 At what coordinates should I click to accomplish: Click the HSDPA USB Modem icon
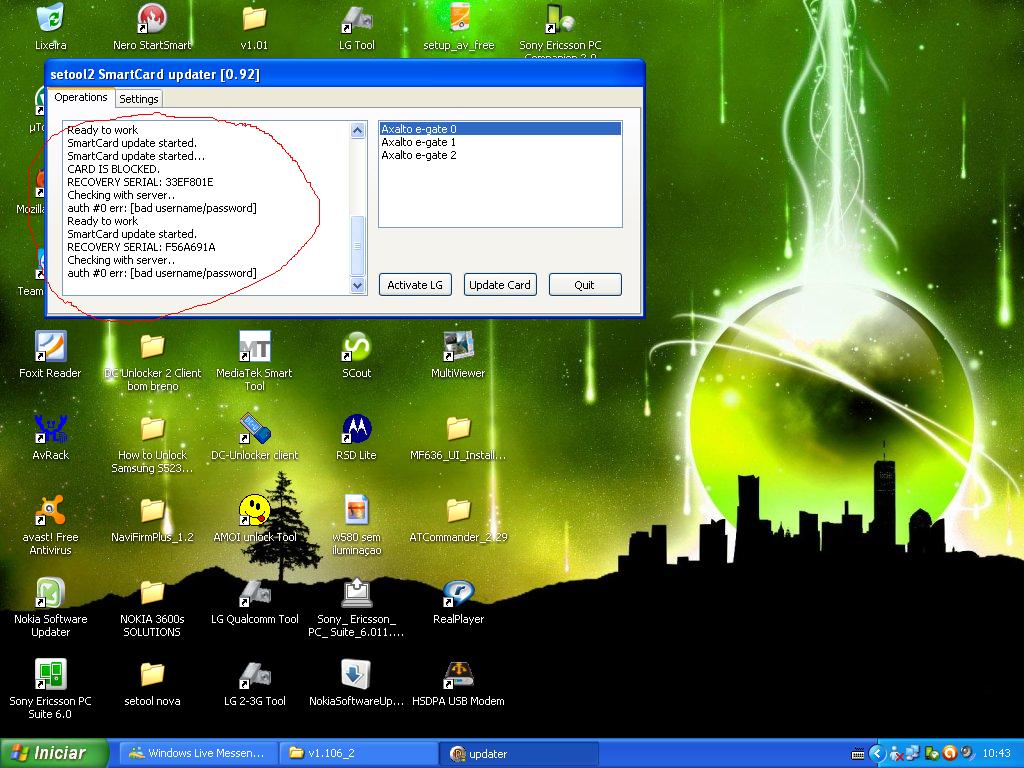(x=458, y=674)
